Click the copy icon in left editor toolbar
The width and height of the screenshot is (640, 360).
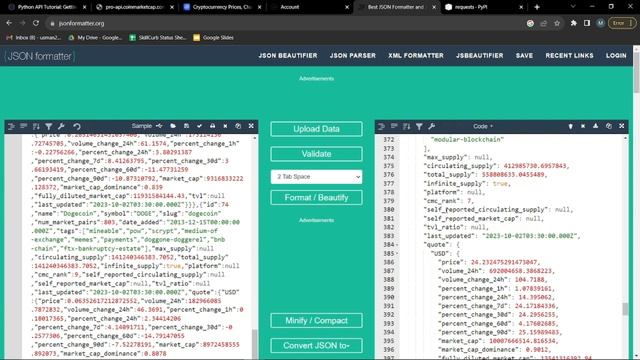238,126
